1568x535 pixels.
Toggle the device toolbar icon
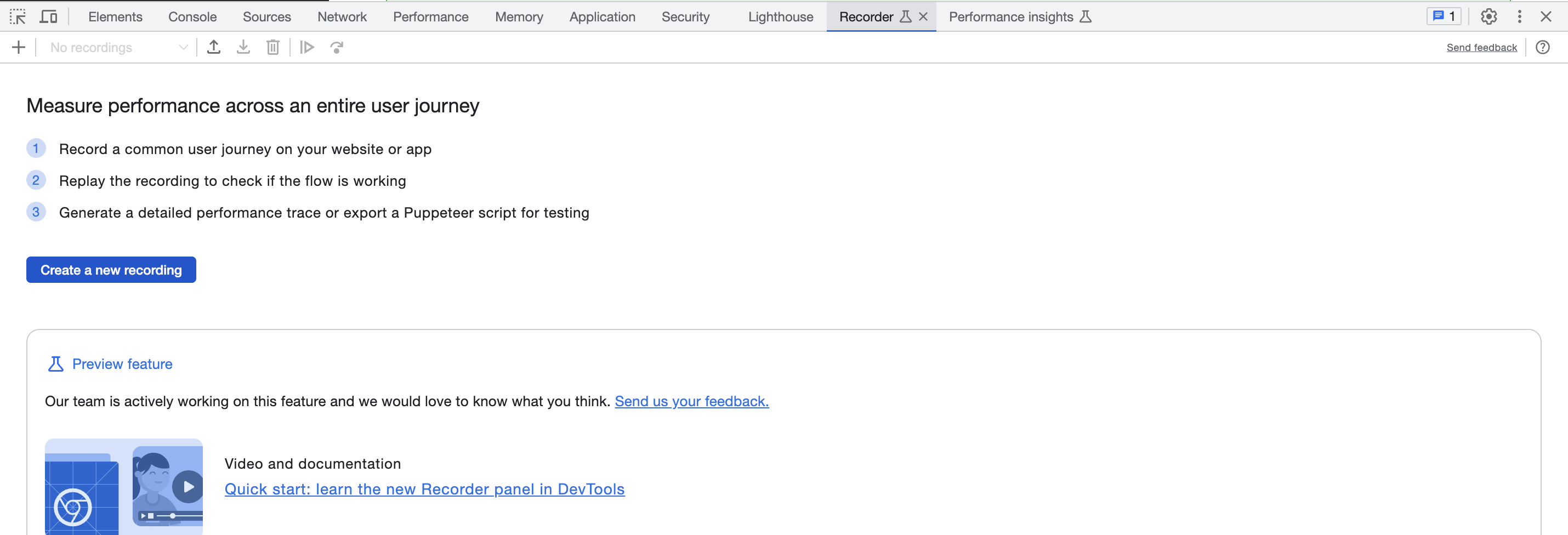[x=48, y=16]
